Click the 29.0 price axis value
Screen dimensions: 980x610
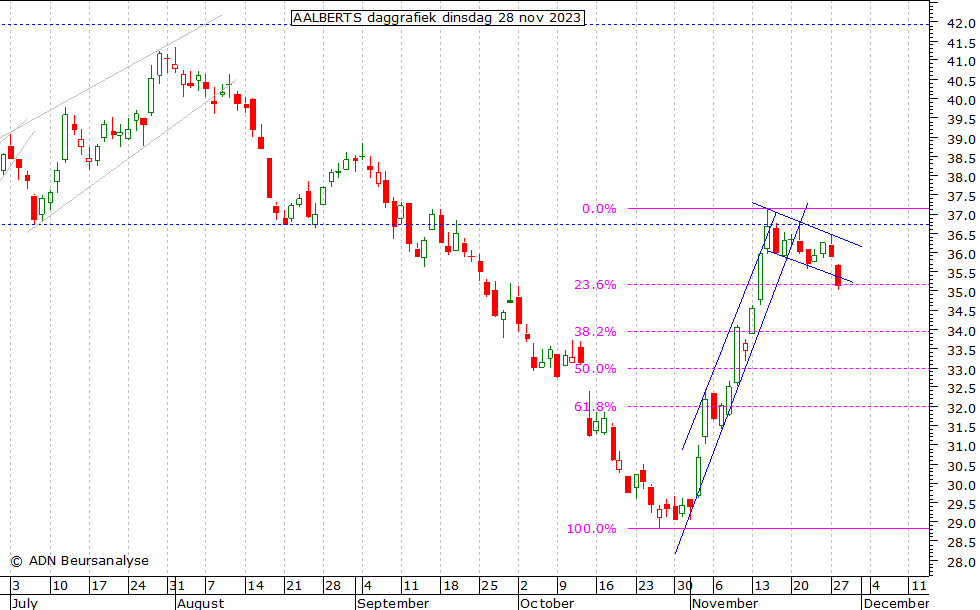tap(961, 524)
